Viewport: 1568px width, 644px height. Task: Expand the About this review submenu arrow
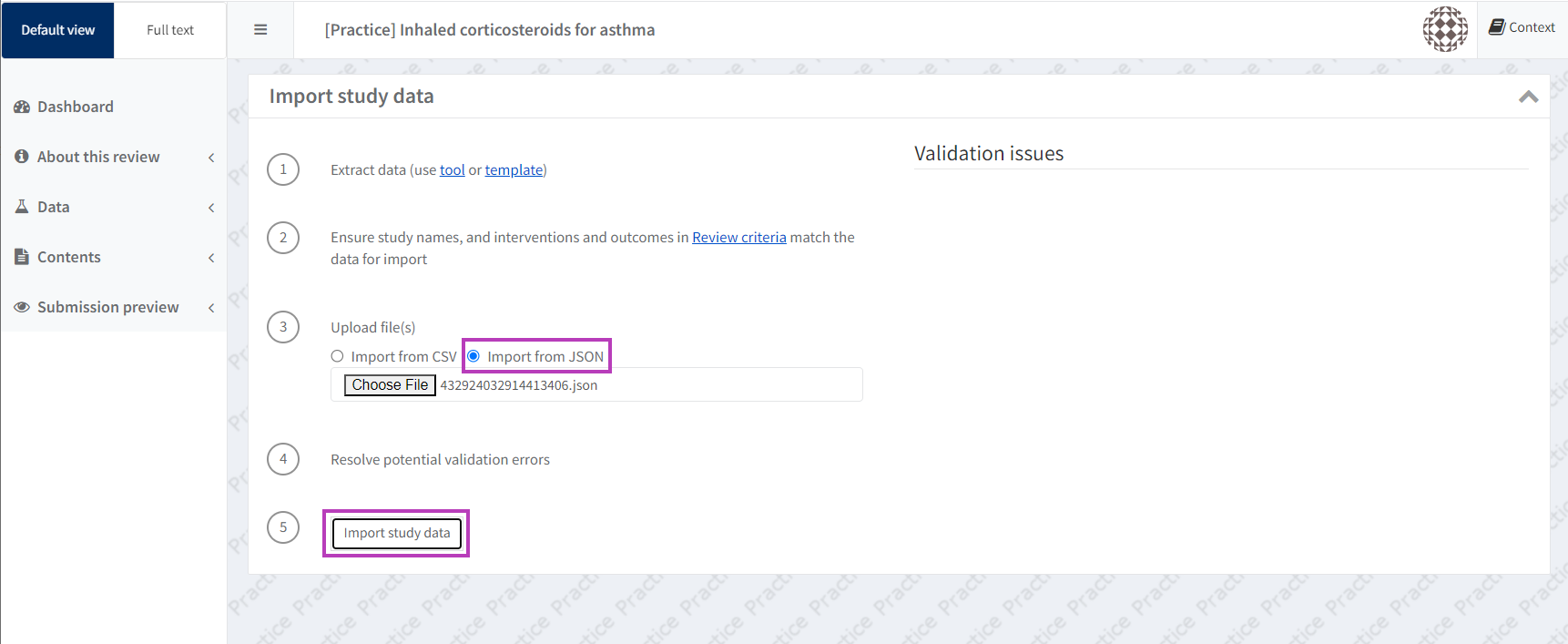pyautogui.click(x=211, y=158)
